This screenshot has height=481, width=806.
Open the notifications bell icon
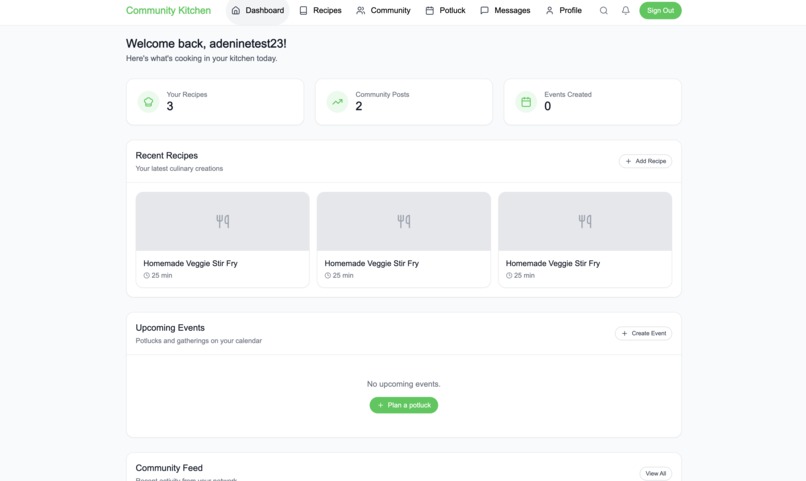pyautogui.click(x=626, y=10)
